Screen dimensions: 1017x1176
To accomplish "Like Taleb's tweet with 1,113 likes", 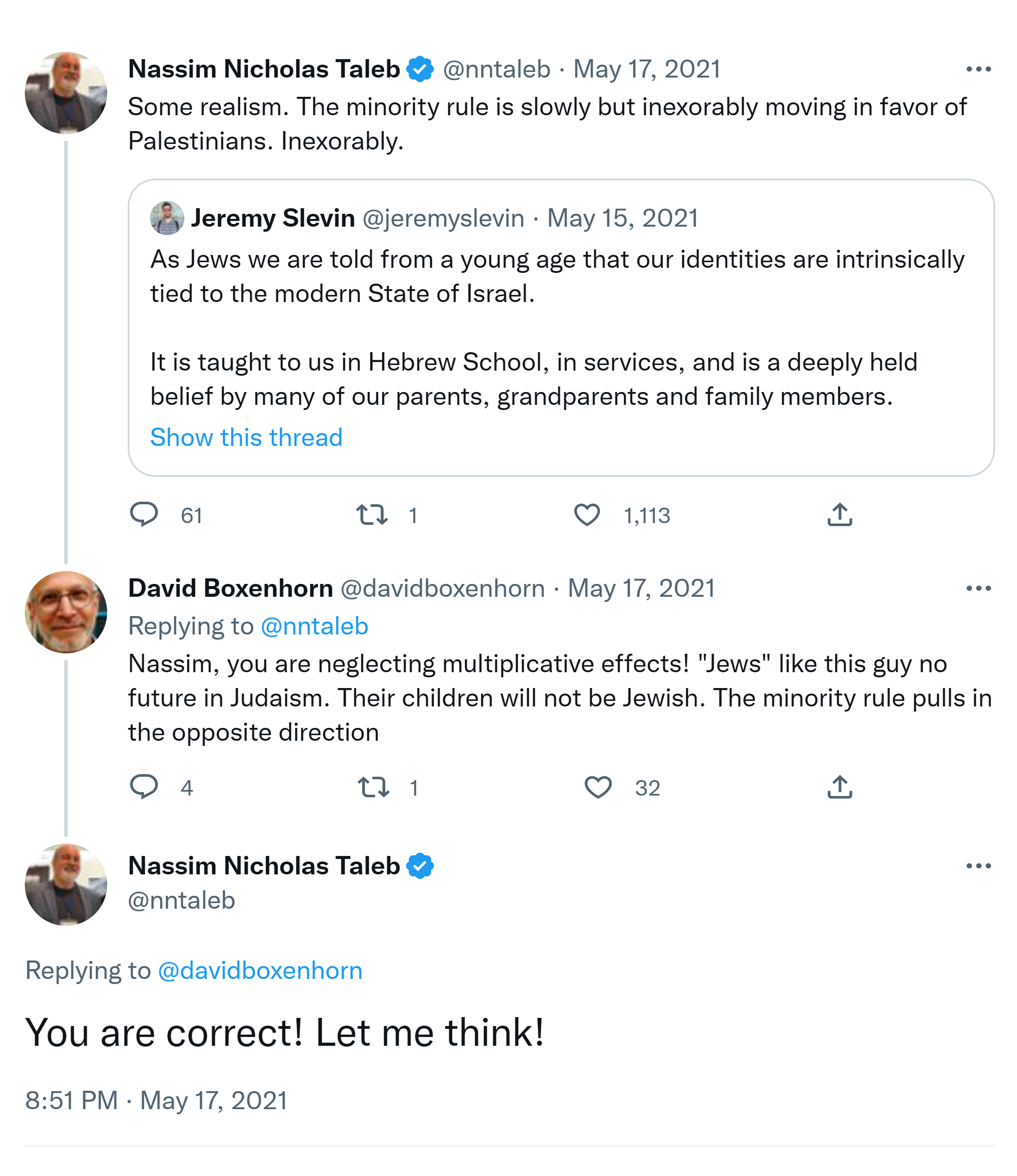I will coord(587,515).
